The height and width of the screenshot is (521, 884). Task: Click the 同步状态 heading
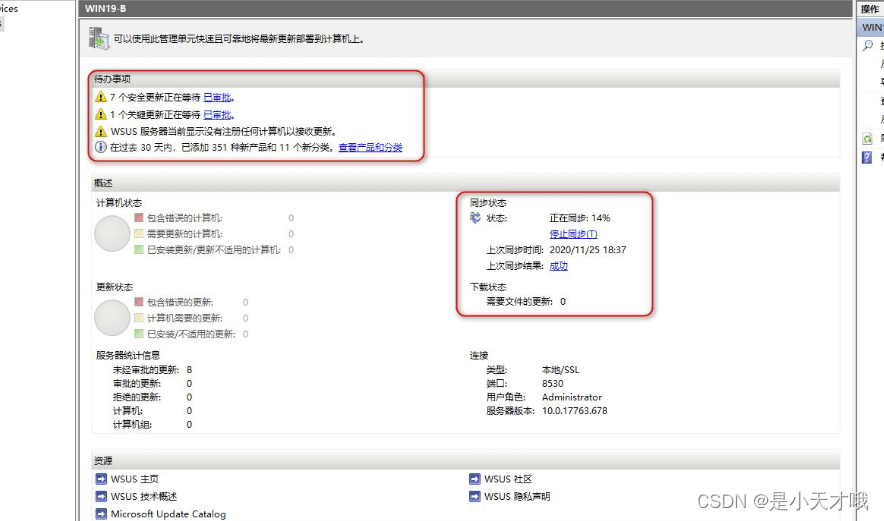pos(488,203)
